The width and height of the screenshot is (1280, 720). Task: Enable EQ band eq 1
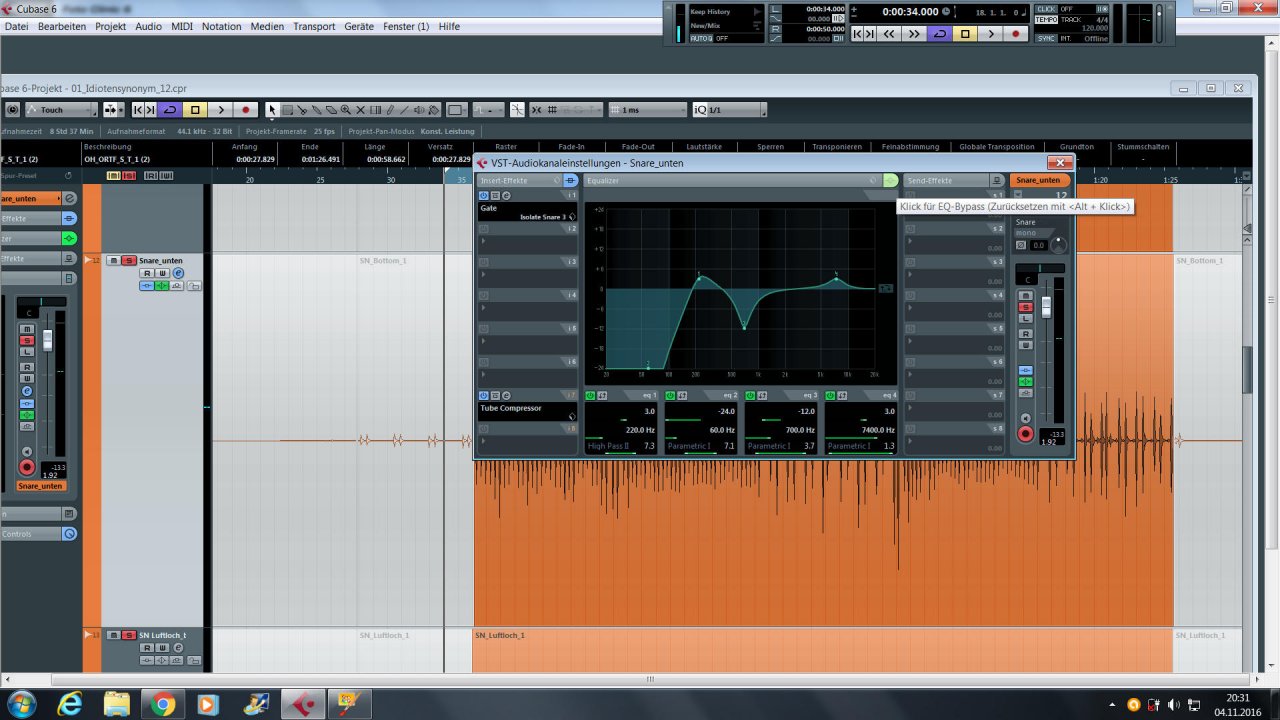[591, 396]
